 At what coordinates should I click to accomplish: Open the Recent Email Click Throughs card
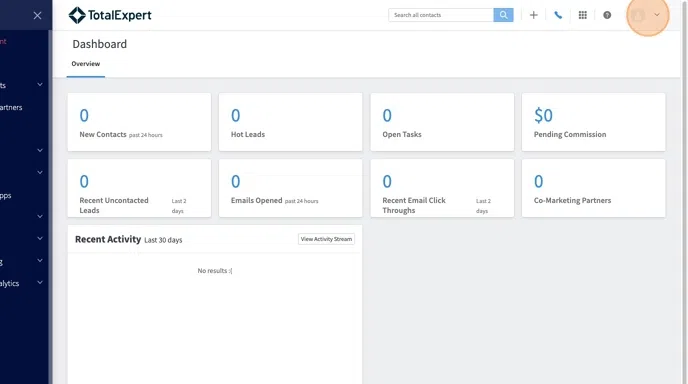click(x=442, y=188)
